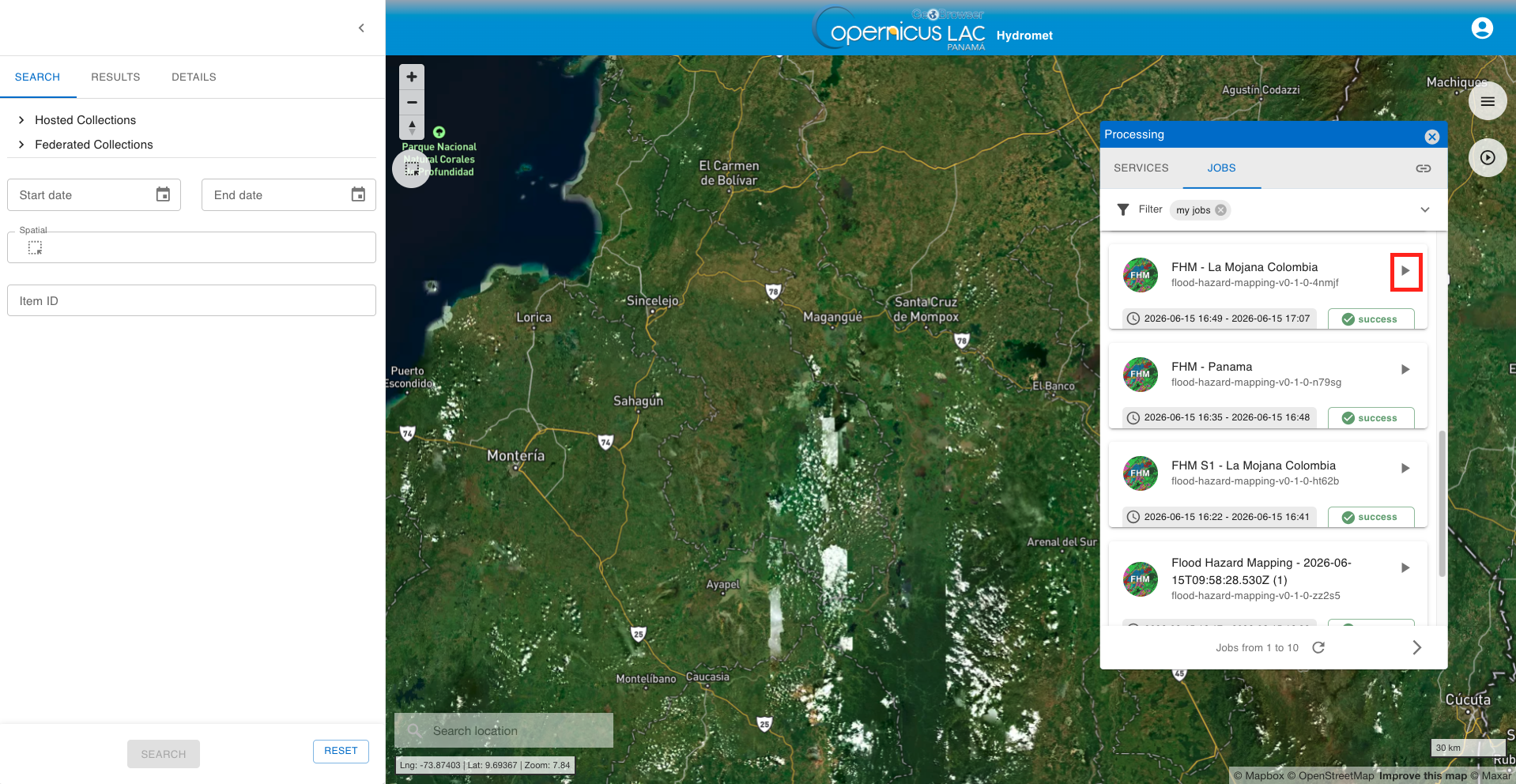Collapse the left search sidebar
This screenshot has width=1516, height=784.
(x=361, y=28)
